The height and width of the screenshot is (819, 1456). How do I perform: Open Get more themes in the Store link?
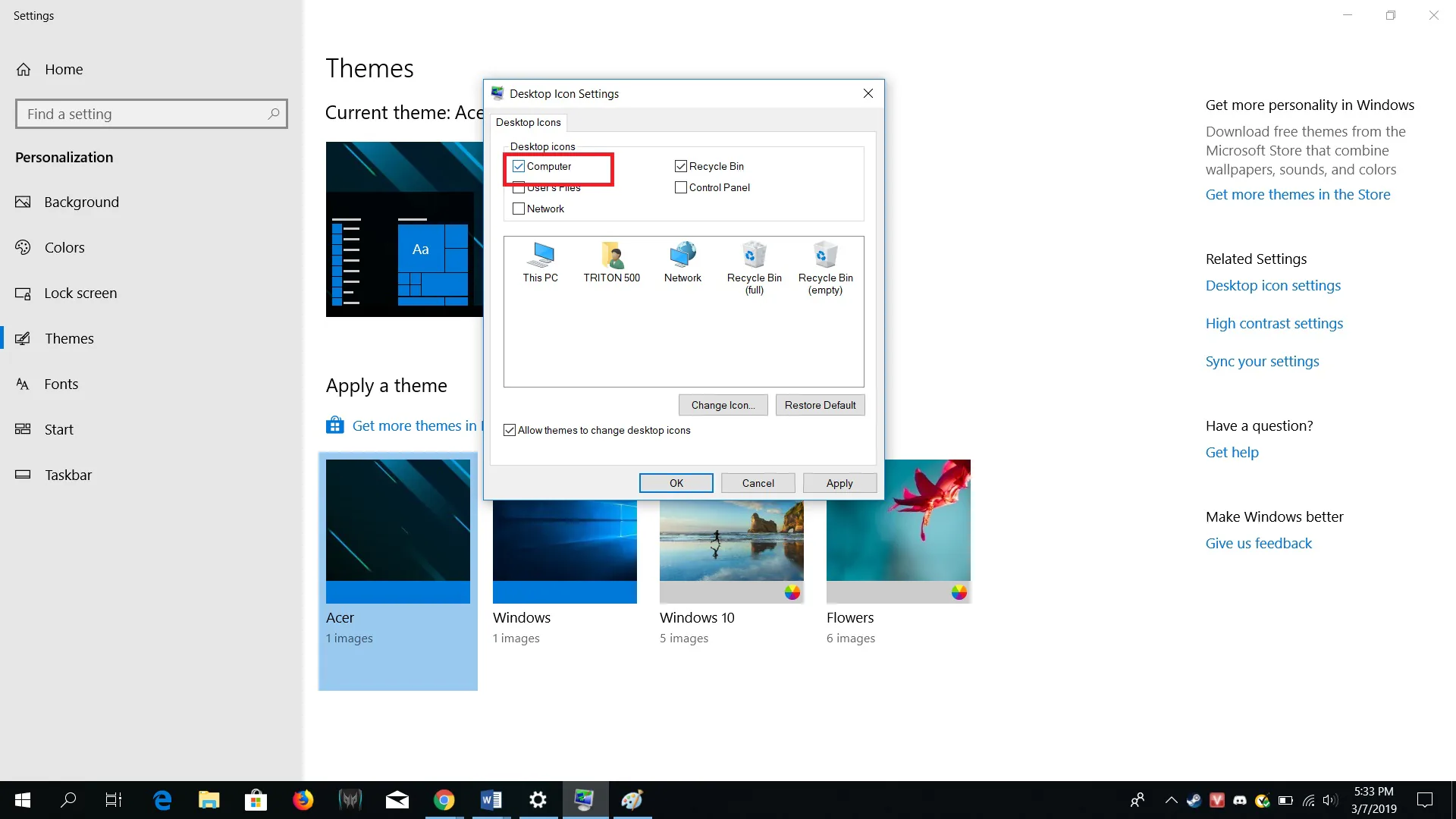1298,194
